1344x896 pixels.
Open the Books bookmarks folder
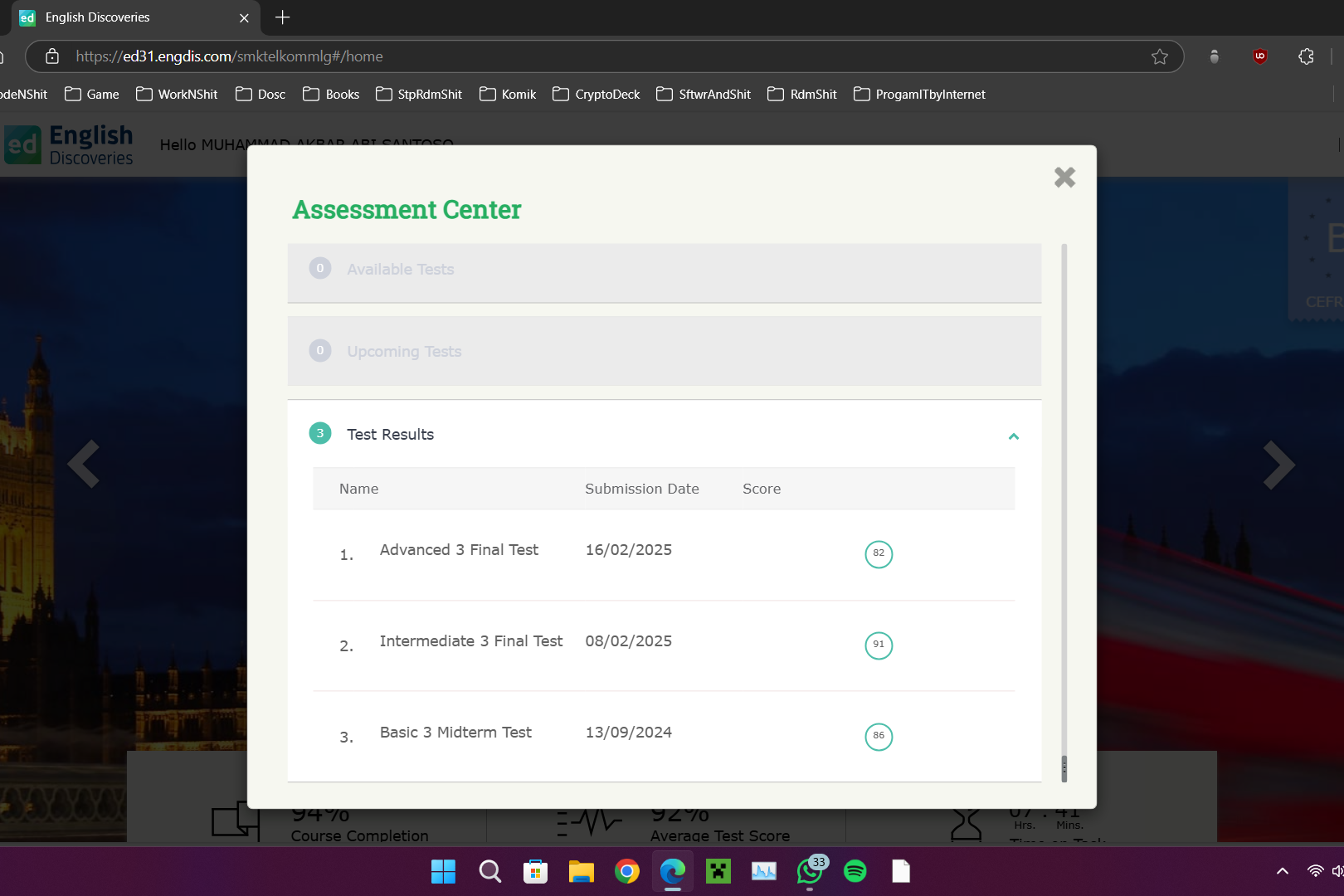coord(331,95)
